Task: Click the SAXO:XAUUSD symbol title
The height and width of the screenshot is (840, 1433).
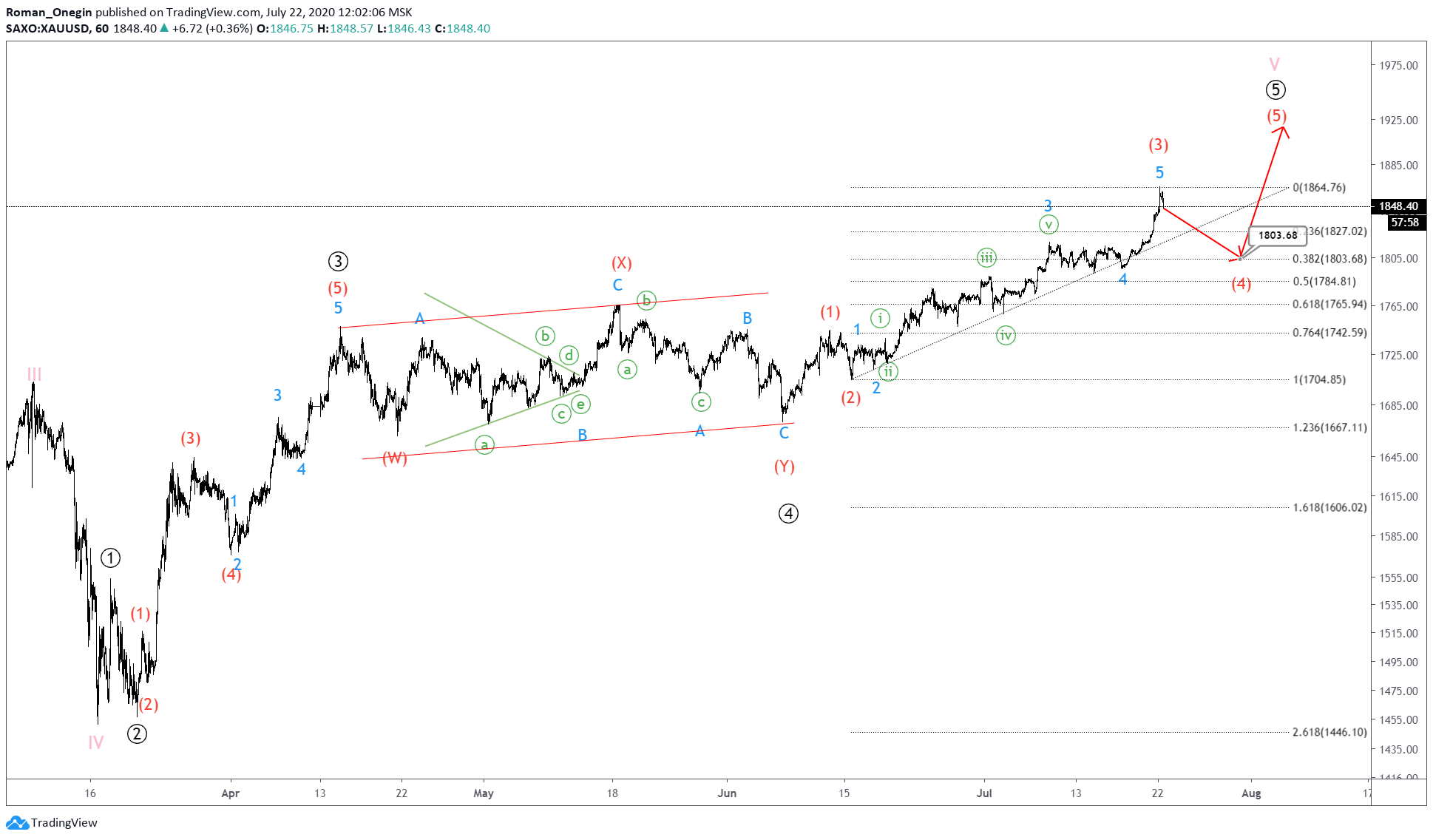Action: (47, 28)
